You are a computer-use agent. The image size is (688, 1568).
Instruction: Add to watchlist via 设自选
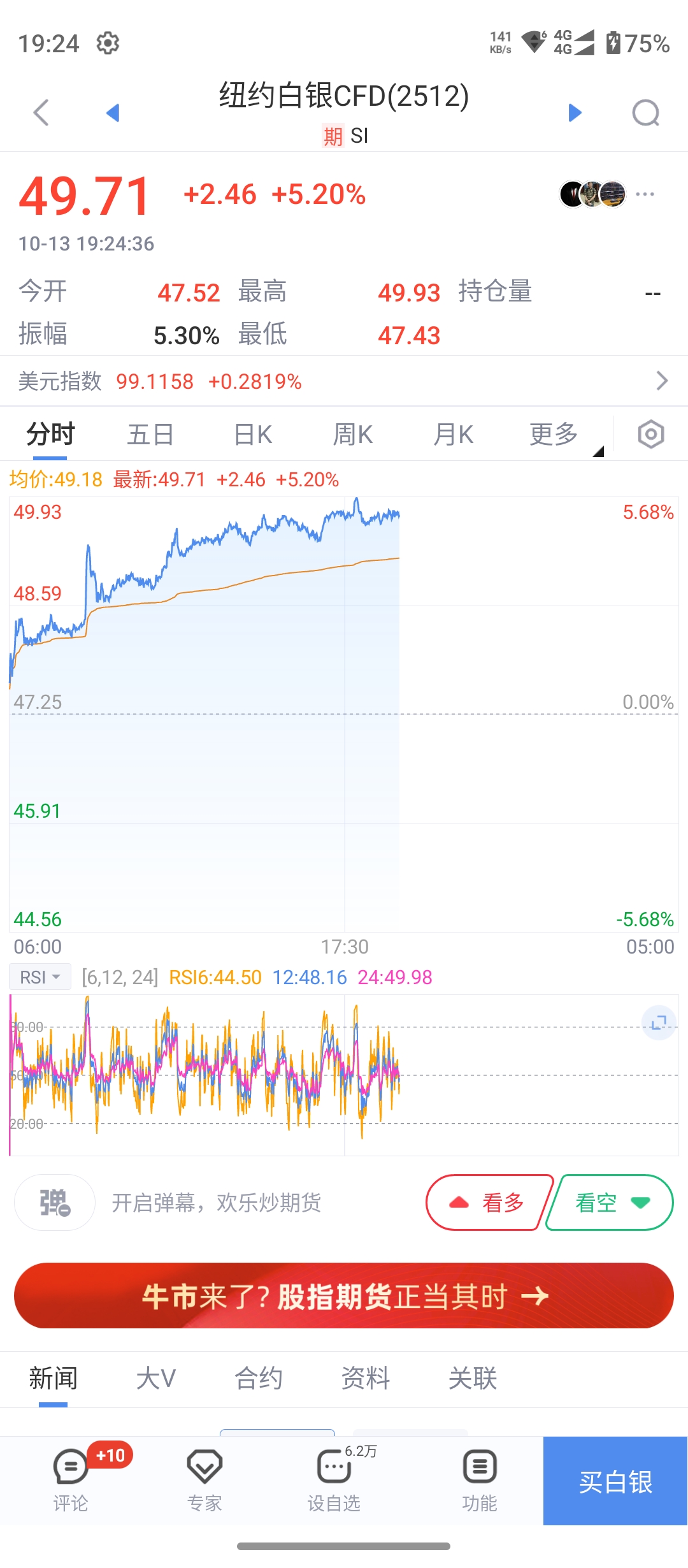click(334, 1479)
